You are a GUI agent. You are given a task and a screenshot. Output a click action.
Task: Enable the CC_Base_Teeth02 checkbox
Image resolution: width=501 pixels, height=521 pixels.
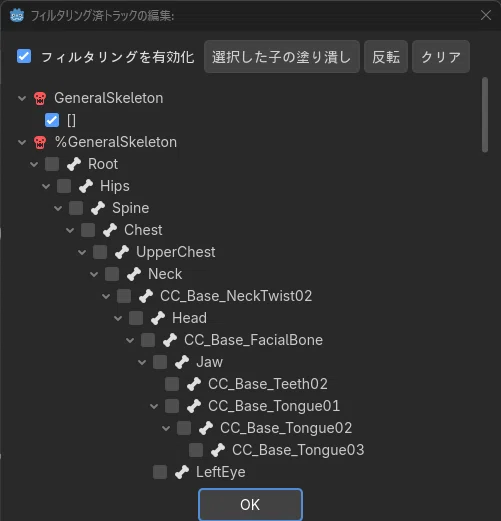[x=172, y=384]
